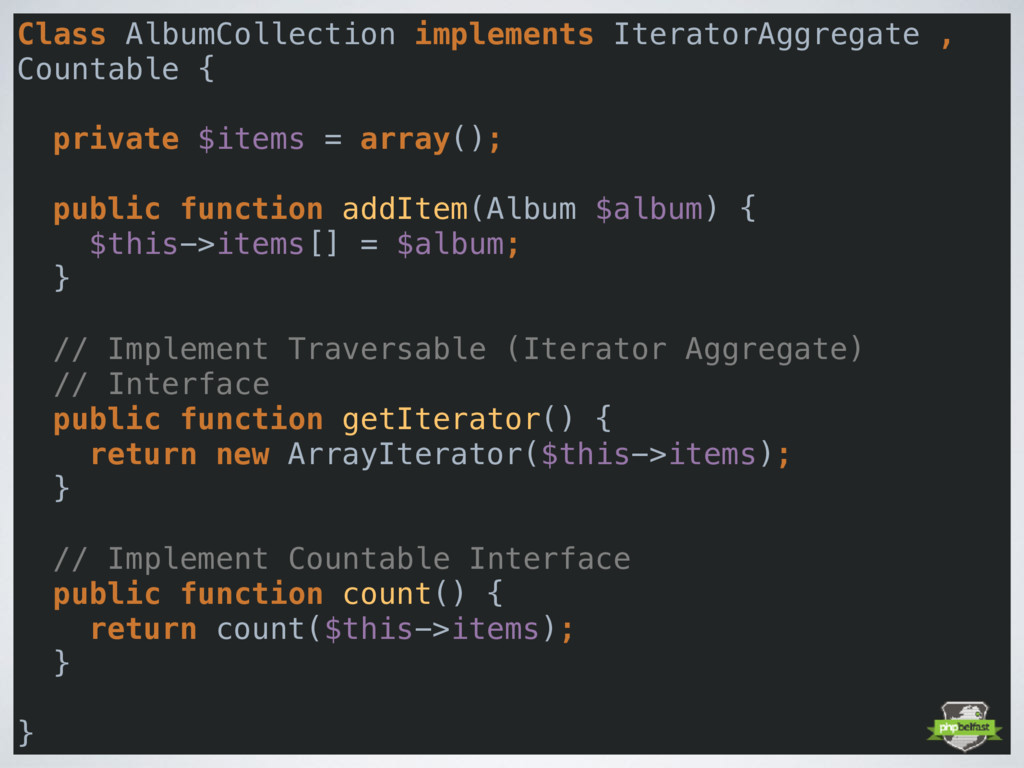Click the phpbelfast badge logo
This screenshot has height=768, width=1024.
[965, 726]
